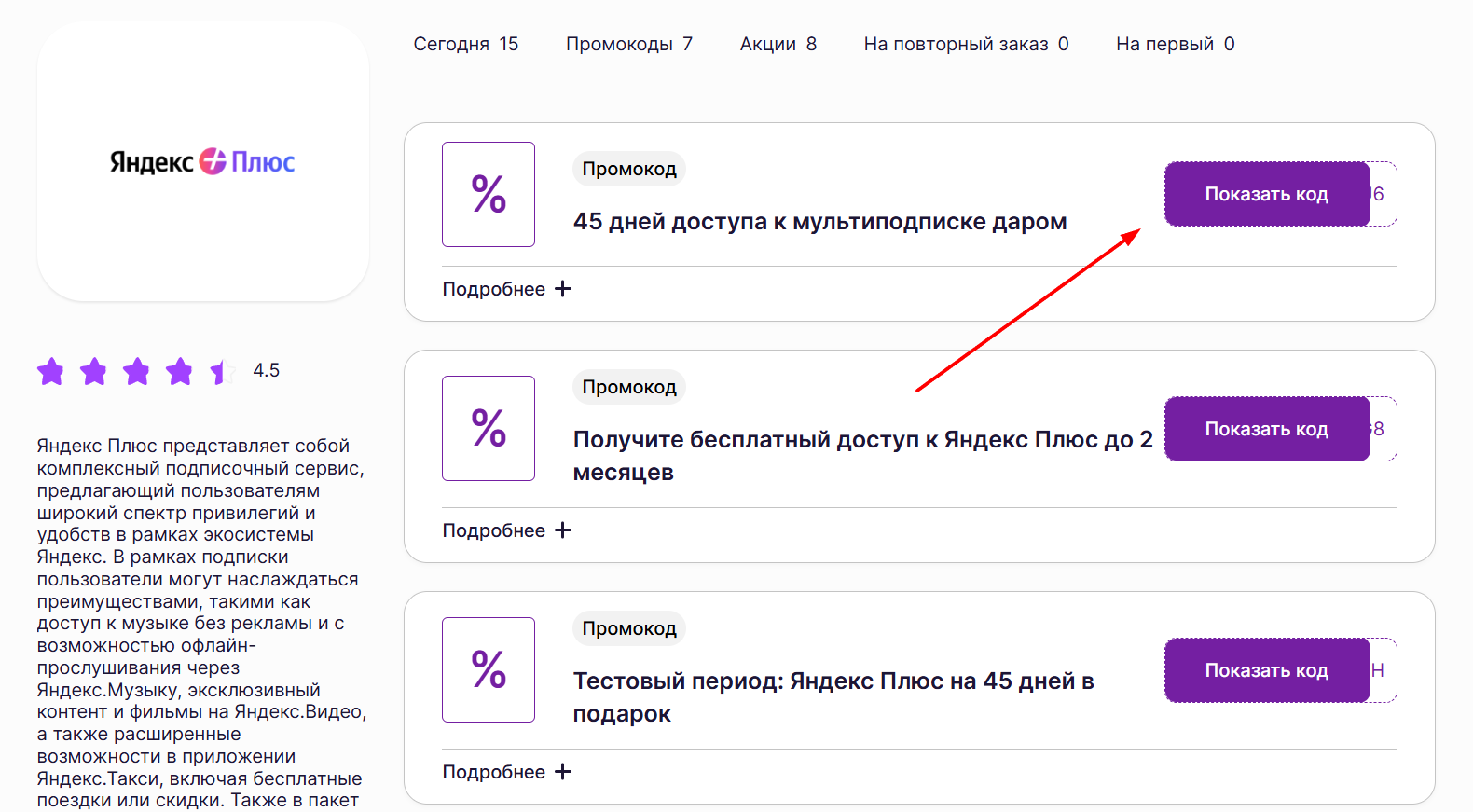Click the Яндекс Плюс logo
This screenshot has width=1473, height=812.
pos(202,161)
